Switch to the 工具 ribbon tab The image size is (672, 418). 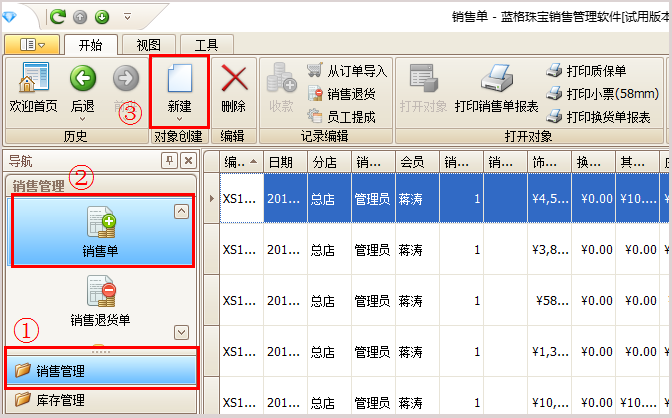(207, 45)
